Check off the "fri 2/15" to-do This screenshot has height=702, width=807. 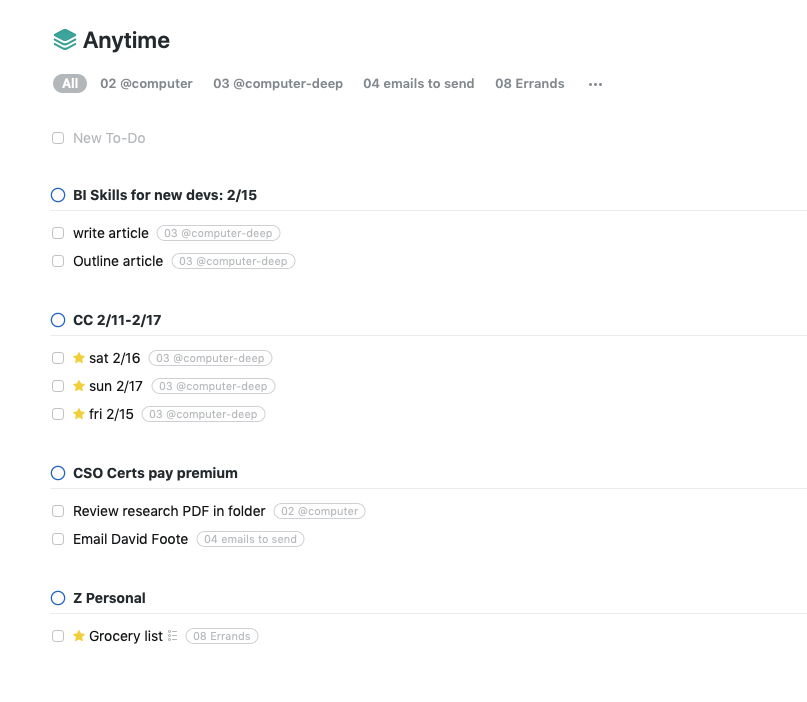58,413
